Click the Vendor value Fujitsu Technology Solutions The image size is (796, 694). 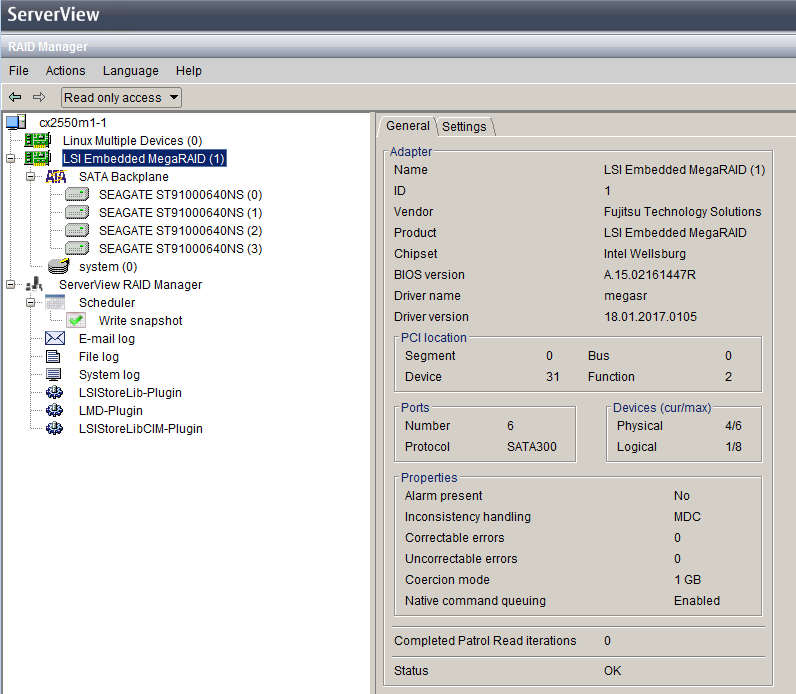coord(682,212)
